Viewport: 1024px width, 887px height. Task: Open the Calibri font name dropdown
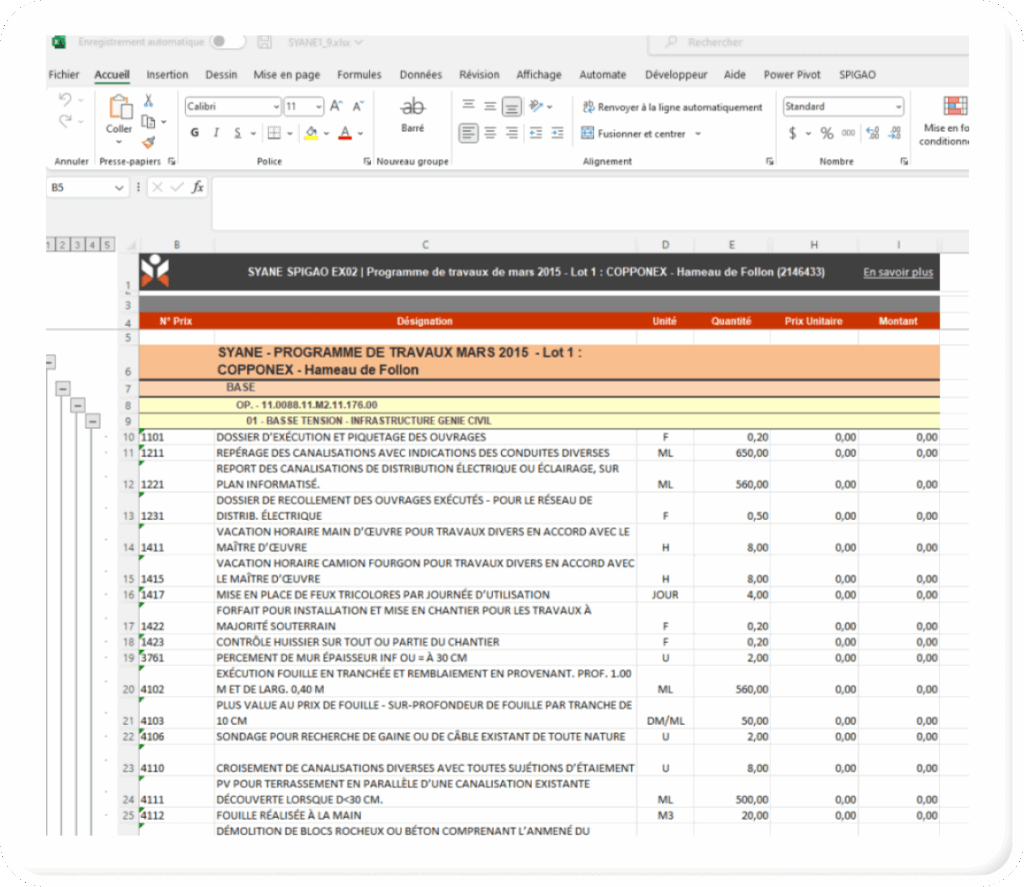coord(276,107)
